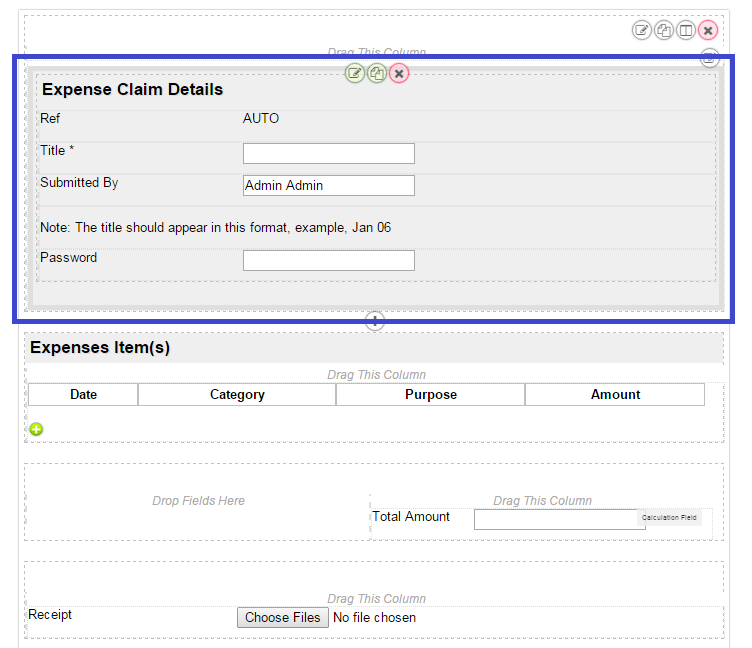Click the partially hidden icon below top toolbar
Viewport: 752px width, 648px height.
[709, 58]
